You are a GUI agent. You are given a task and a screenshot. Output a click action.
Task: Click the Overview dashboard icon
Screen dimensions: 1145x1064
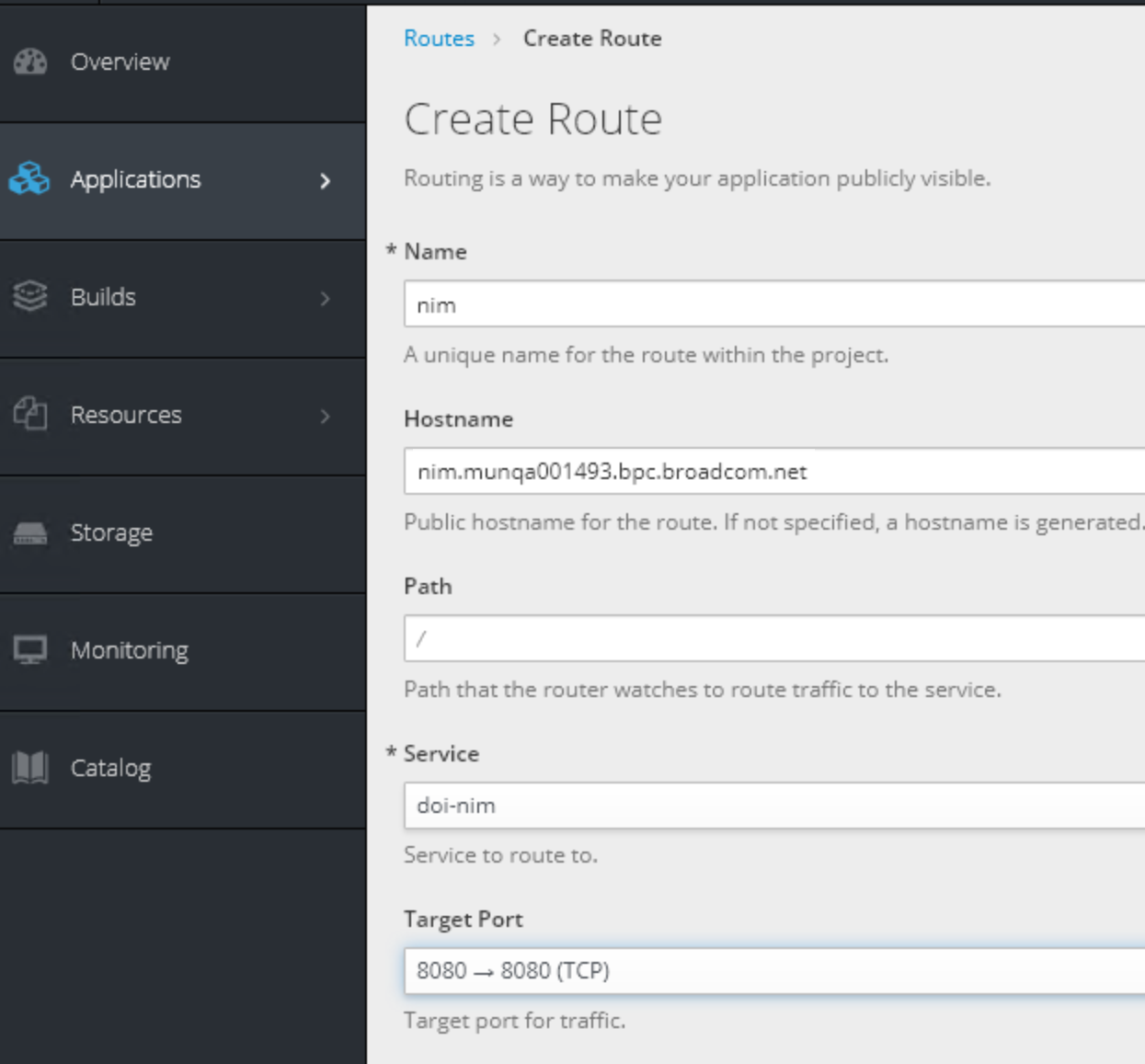tap(30, 62)
